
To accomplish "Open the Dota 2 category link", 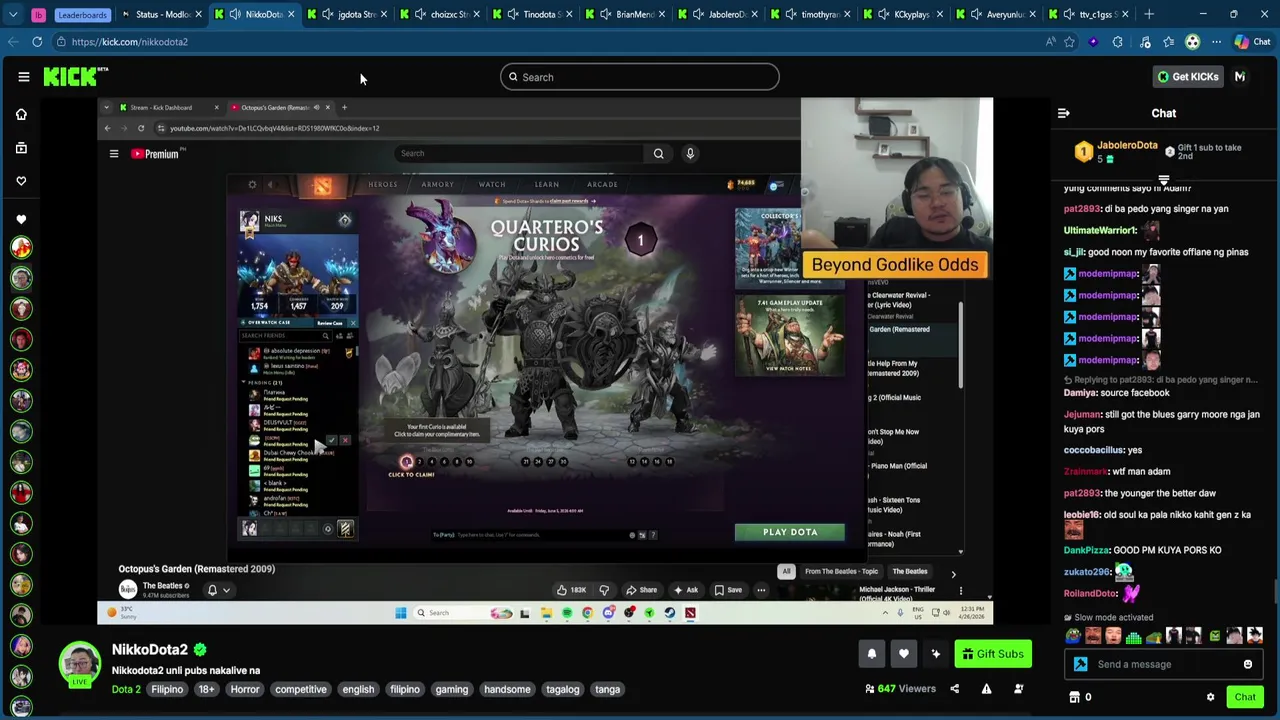I will click(x=126, y=689).
